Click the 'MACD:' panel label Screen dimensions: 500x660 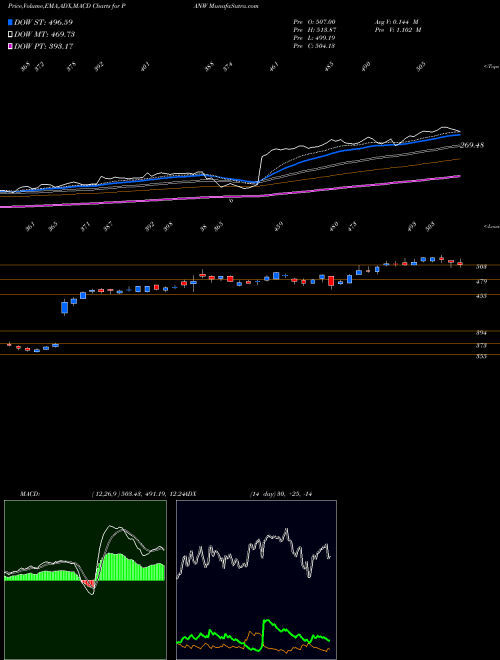coord(30,494)
